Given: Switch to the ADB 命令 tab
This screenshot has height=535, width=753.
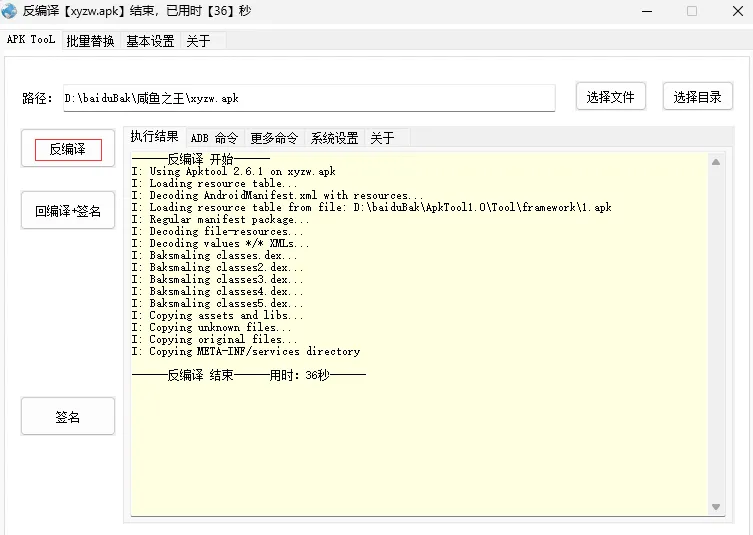Looking at the screenshot, I should point(214,138).
